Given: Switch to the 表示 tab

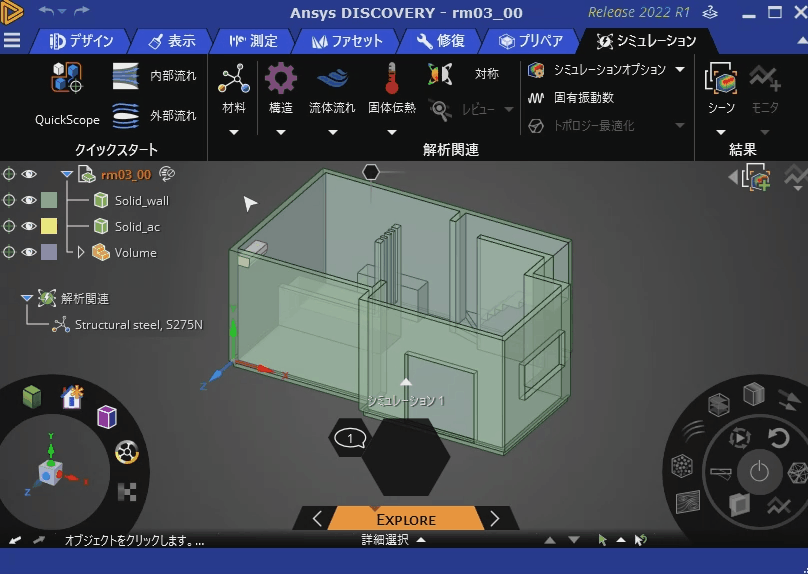Looking at the screenshot, I should tap(172, 41).
